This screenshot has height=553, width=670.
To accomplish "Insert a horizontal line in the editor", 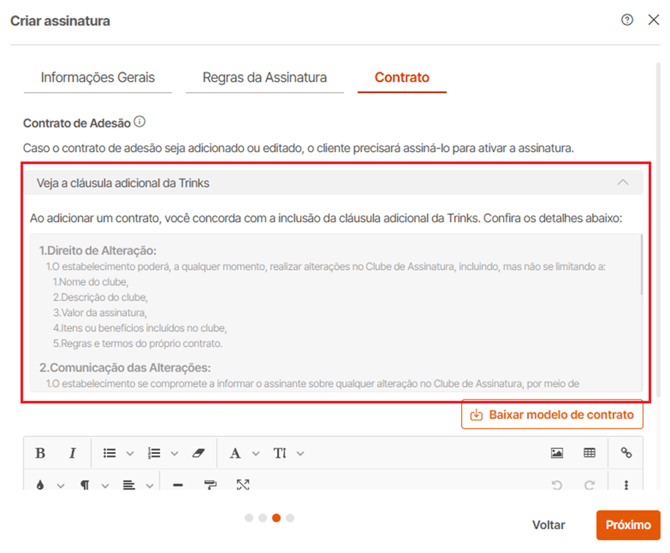I will coord(178,485).
